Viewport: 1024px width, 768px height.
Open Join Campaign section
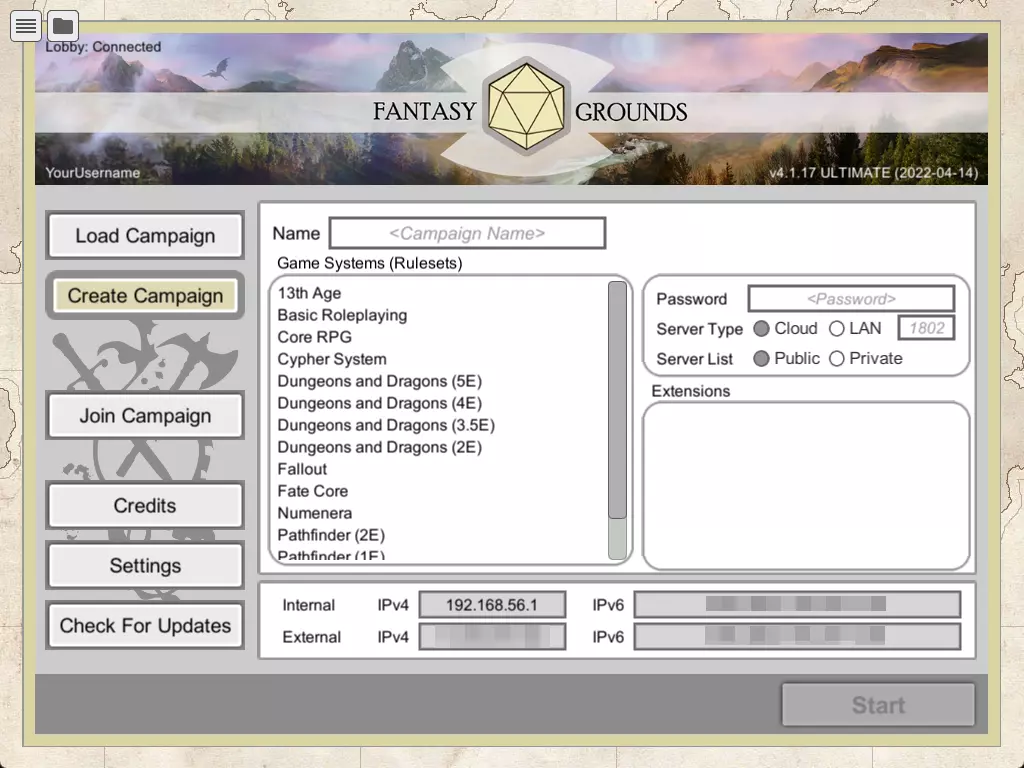click(145, 416)
